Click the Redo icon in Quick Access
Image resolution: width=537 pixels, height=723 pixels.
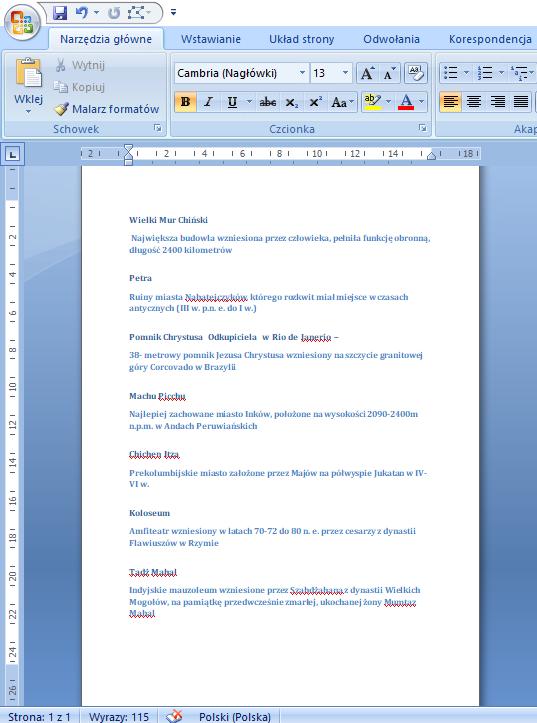pyautogui.click(x=113, y=12)
